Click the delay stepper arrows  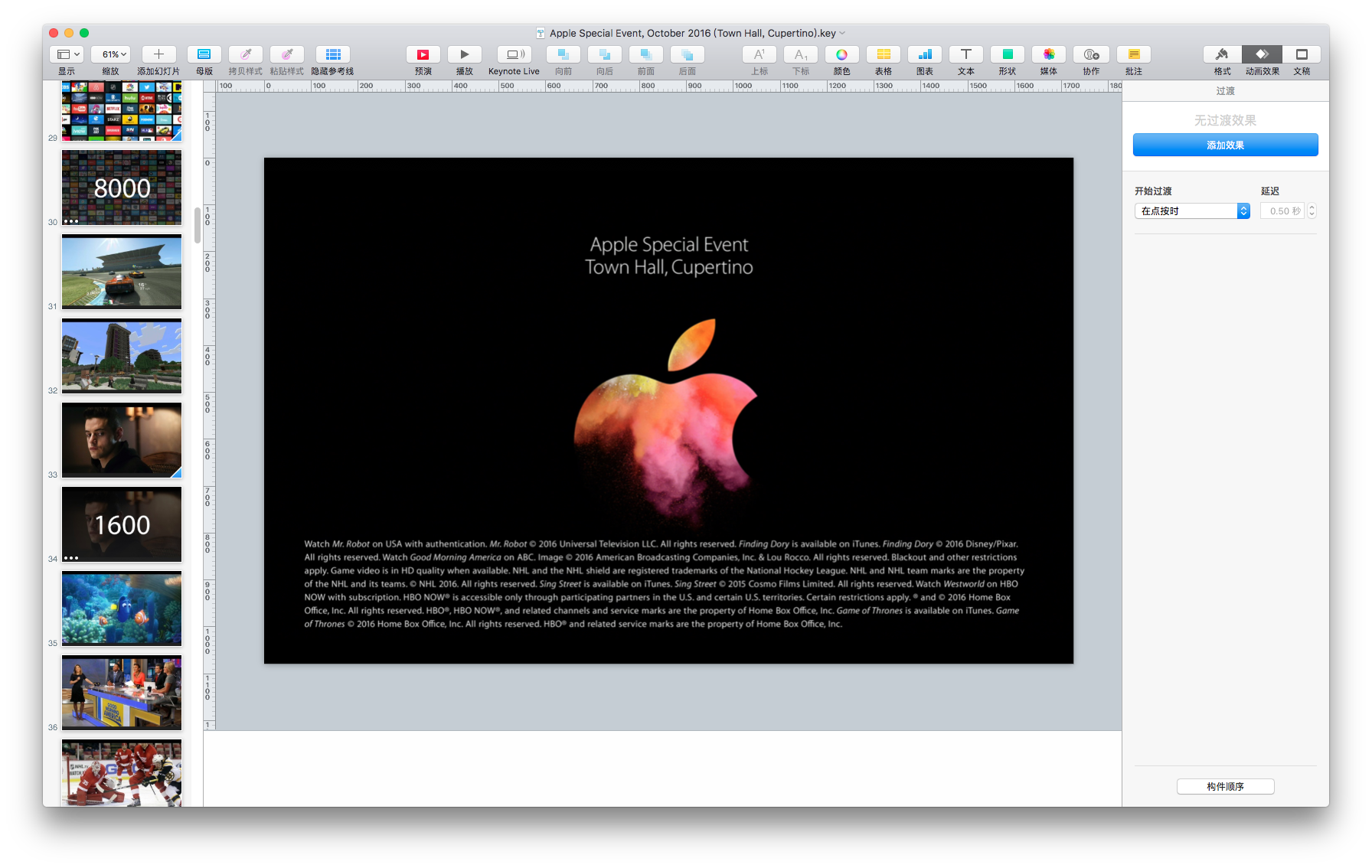point(1312,211)
